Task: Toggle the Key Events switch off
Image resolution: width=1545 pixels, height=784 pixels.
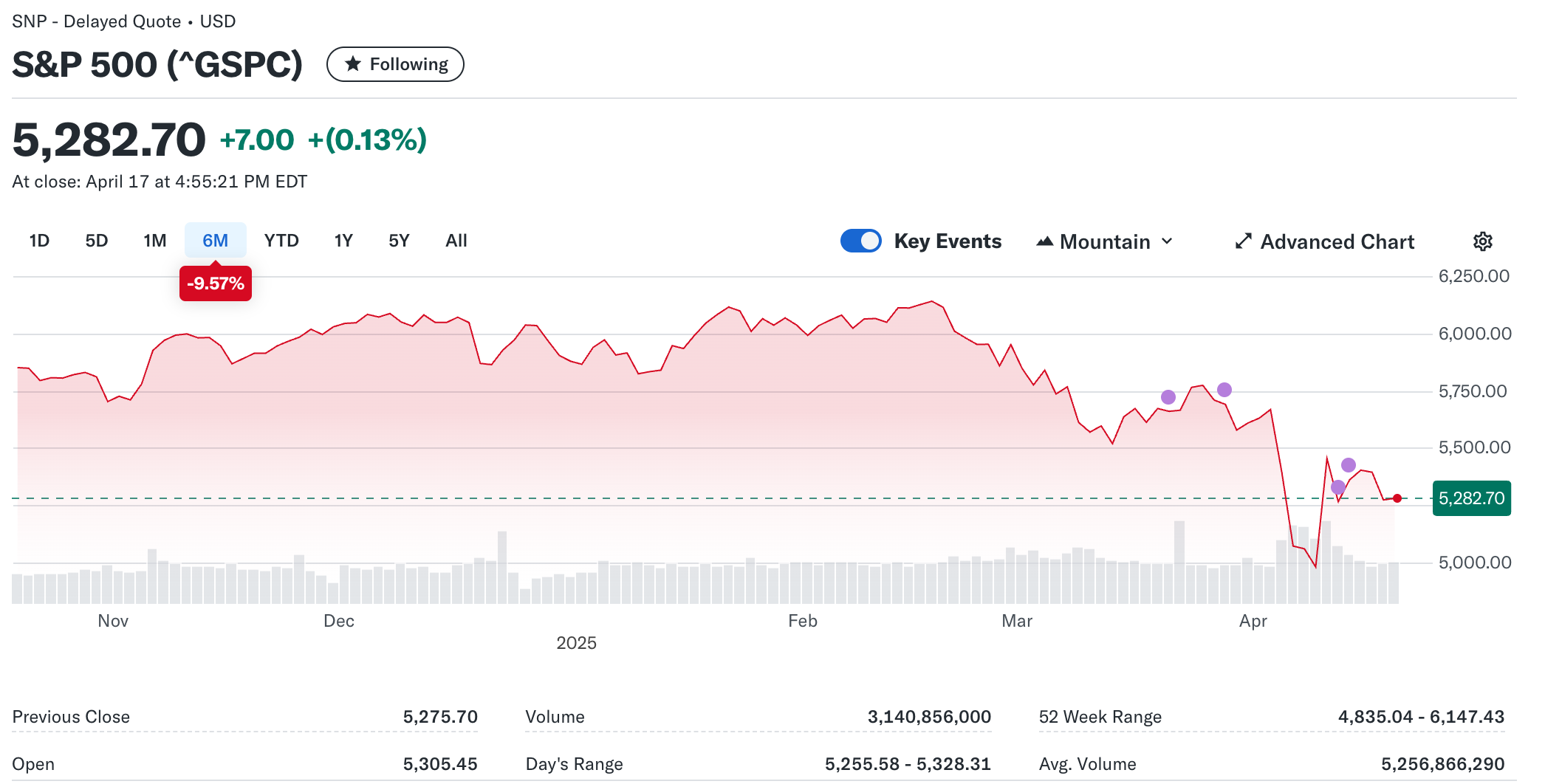Action: pyautogui.click(x=860, y=241)
